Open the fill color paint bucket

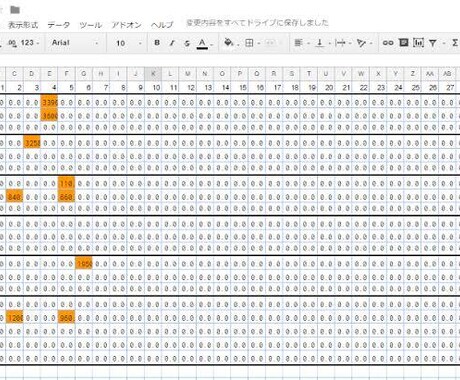point(229,43)
